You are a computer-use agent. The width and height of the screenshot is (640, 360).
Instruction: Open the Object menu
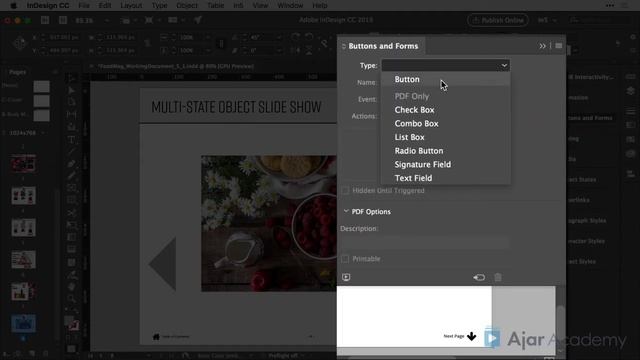coord(187,5)
